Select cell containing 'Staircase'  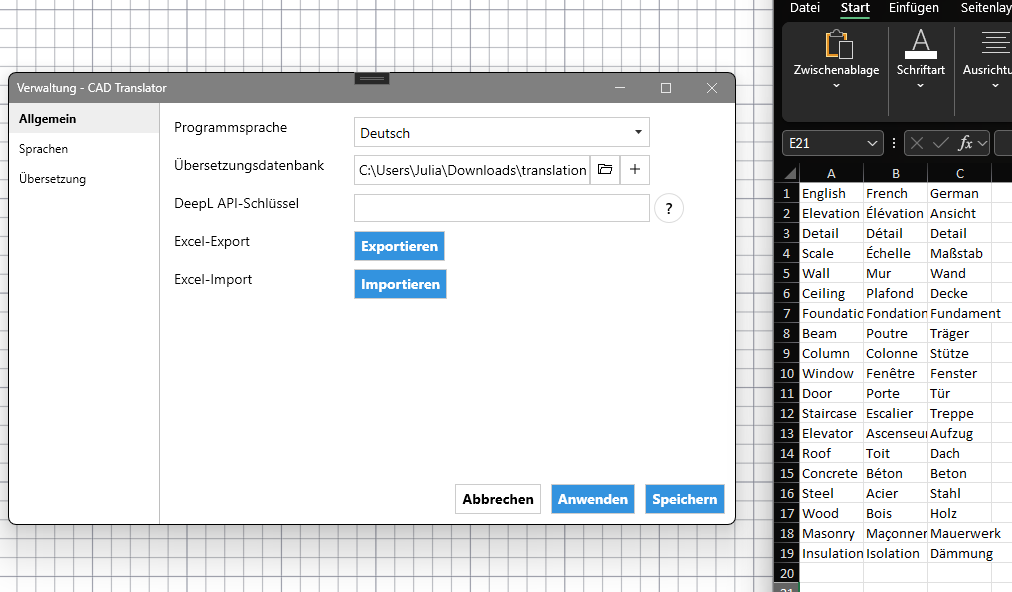[831, 414]
